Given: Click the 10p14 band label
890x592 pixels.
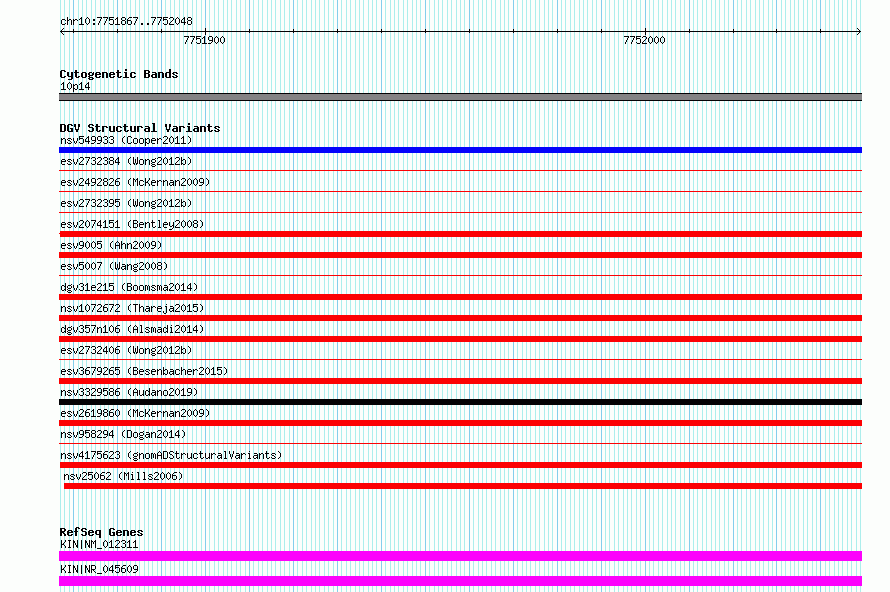Looking at the screenshot, I should point(75,86).
